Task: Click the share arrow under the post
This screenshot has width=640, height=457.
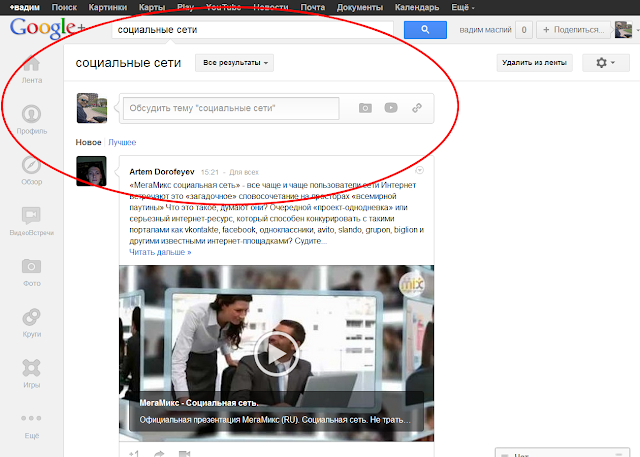Action: pyautogui.click(x=159, y=453)
